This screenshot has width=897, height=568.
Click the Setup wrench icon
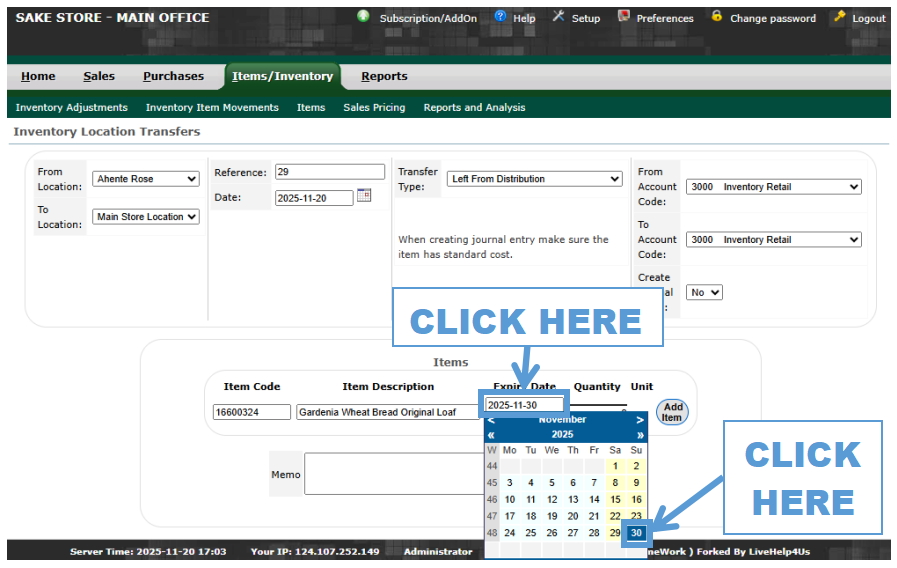point(559,17)
